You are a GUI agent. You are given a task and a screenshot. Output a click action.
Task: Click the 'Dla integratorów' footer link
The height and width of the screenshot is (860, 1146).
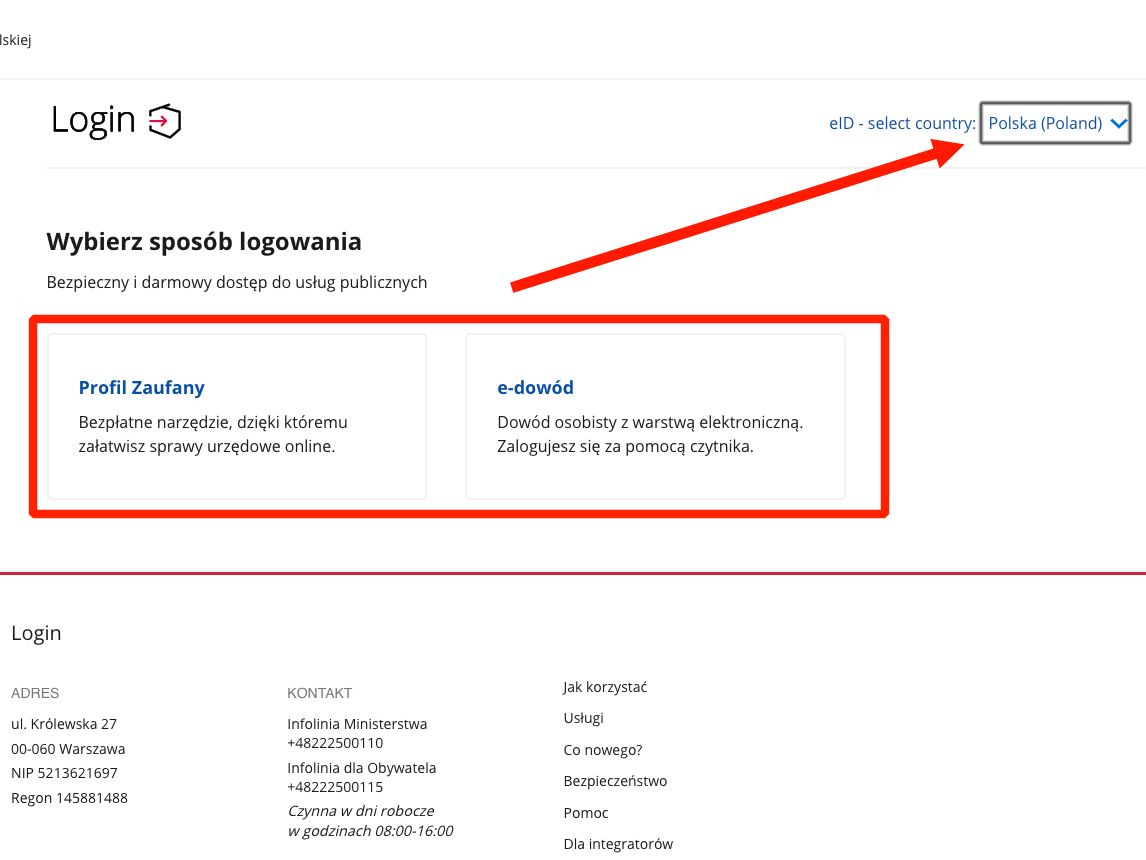click(x=617, y=844)
